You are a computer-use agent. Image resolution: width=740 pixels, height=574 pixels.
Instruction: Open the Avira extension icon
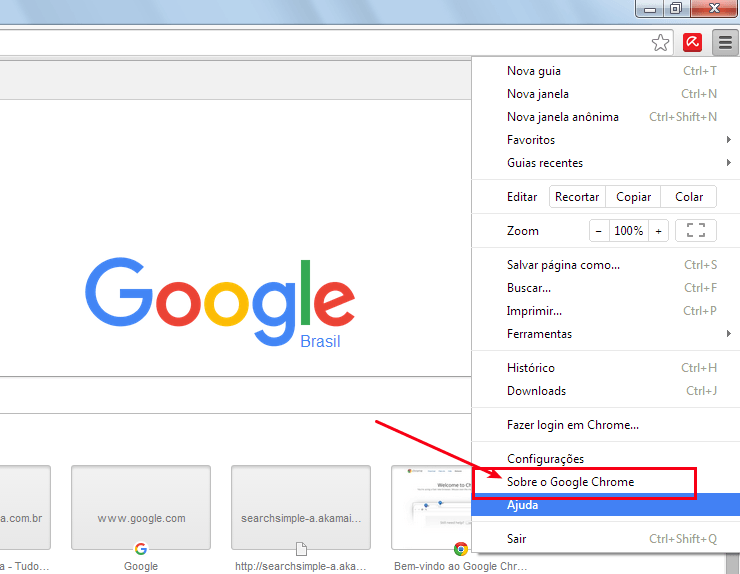pos(692,43)
